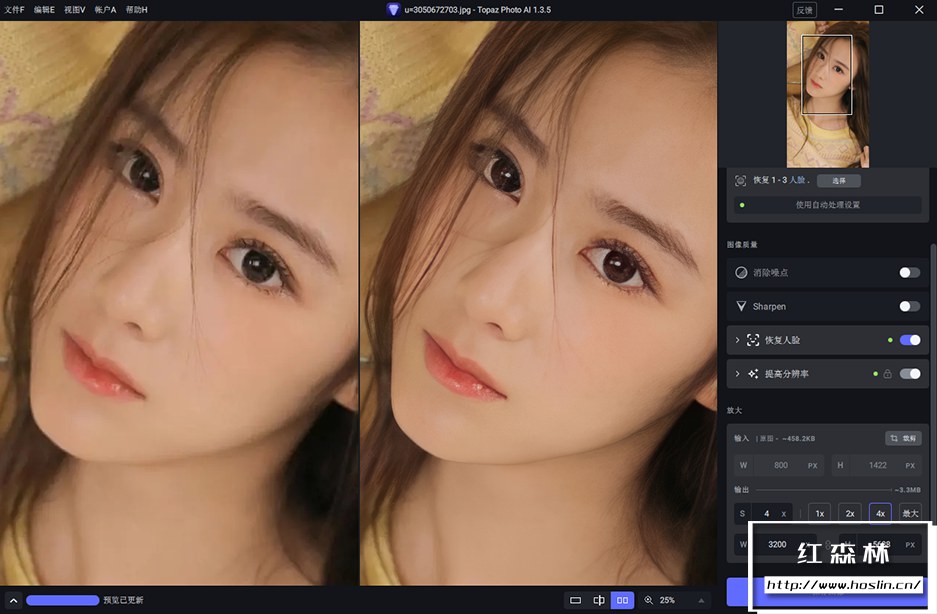Image resolution: width=937 pixels, height=614 pixels.
Task: Click the preview progress bar
Action: coord(63,600)
